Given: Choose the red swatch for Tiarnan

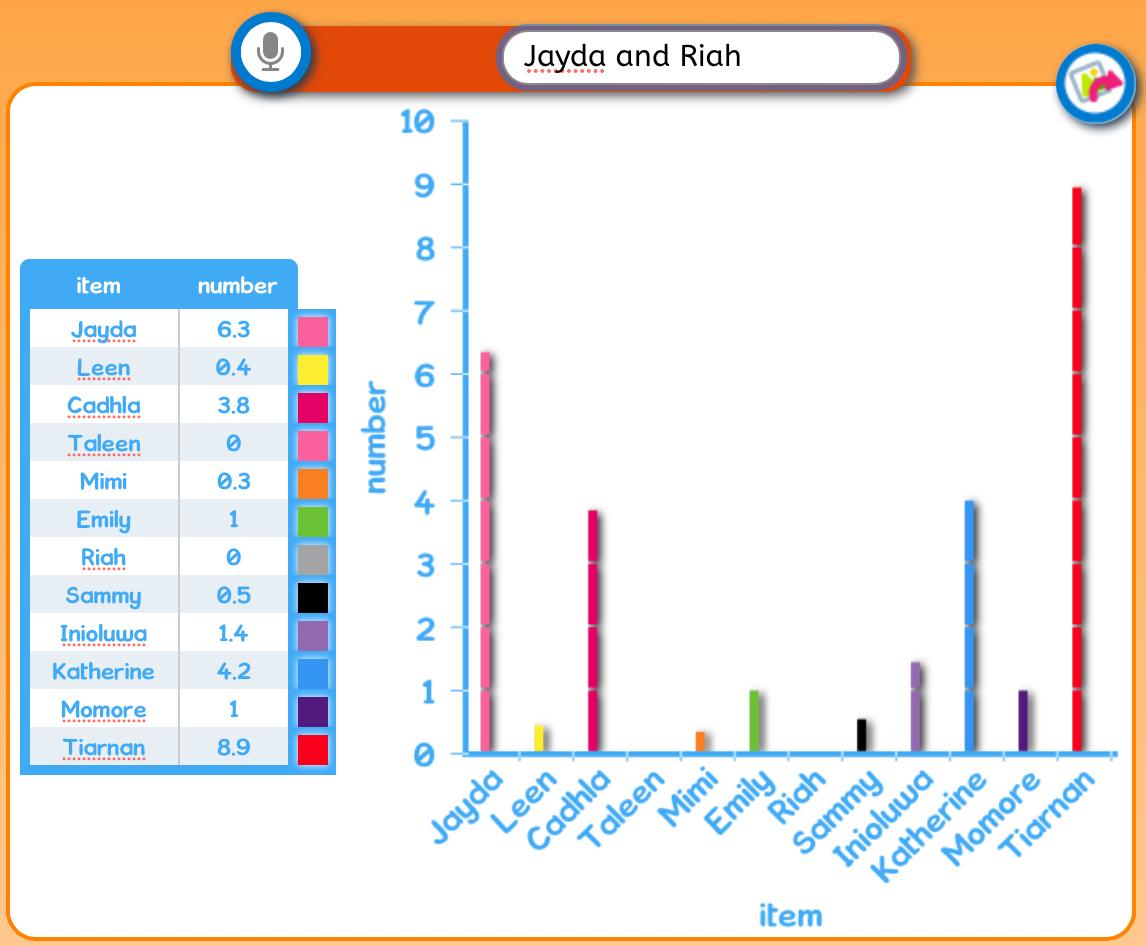Looking at the screenshot, I should pyautogui.click(x=313, y=749).
